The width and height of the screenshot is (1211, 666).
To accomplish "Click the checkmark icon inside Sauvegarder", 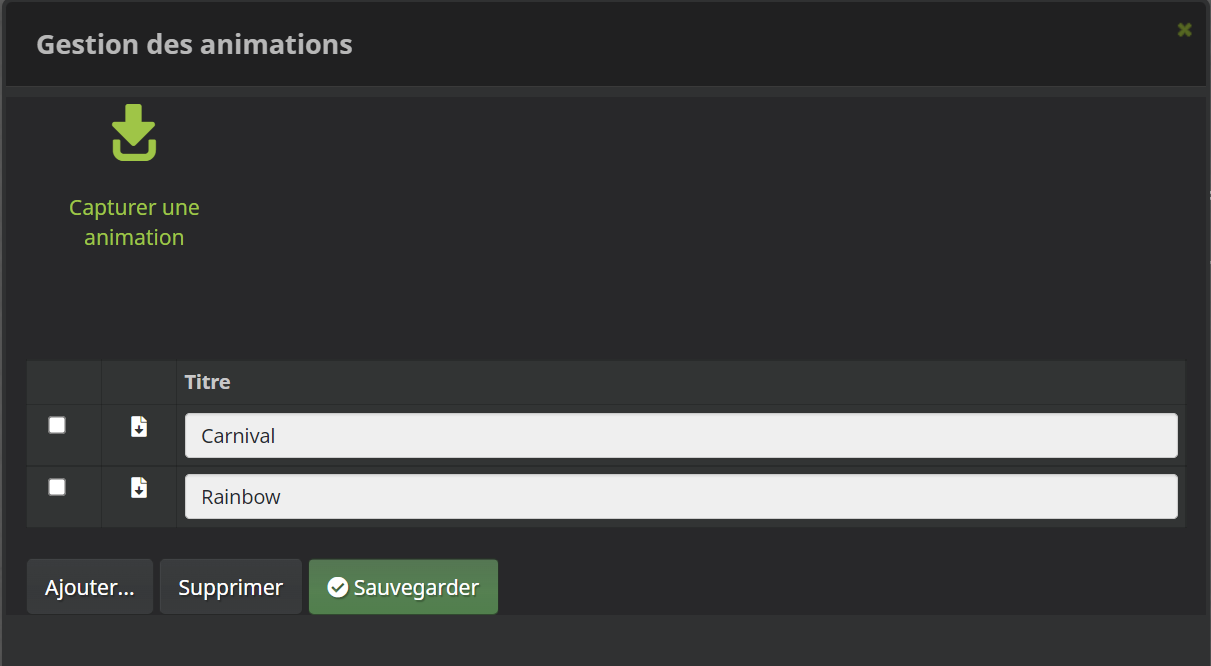I will point(338,587).
